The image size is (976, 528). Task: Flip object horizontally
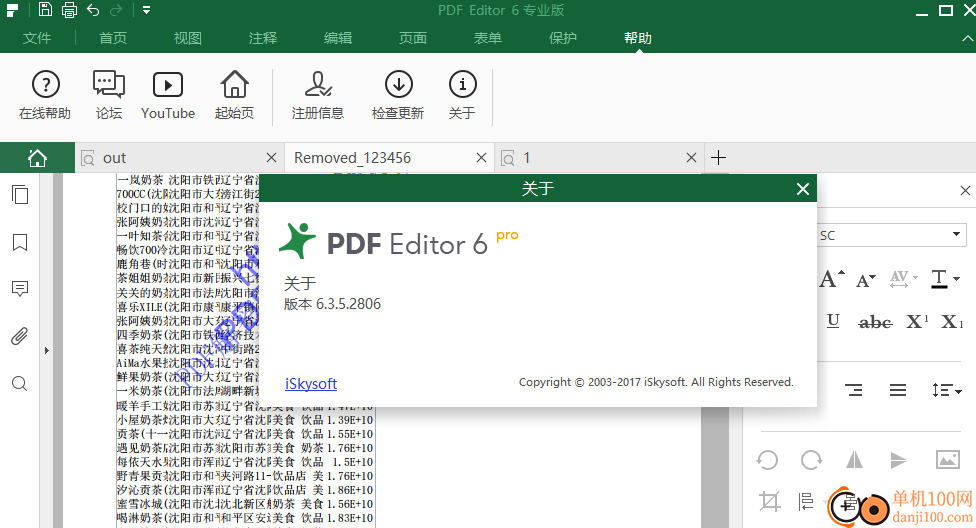(x=855, y=460)
